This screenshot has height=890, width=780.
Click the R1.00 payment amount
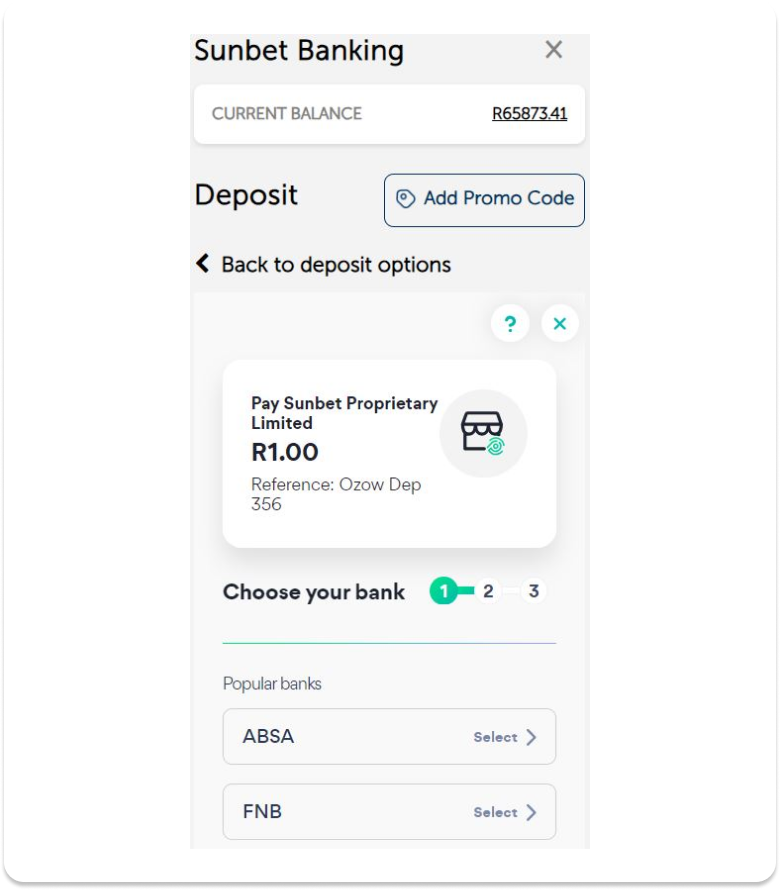(x=285, y=452)
